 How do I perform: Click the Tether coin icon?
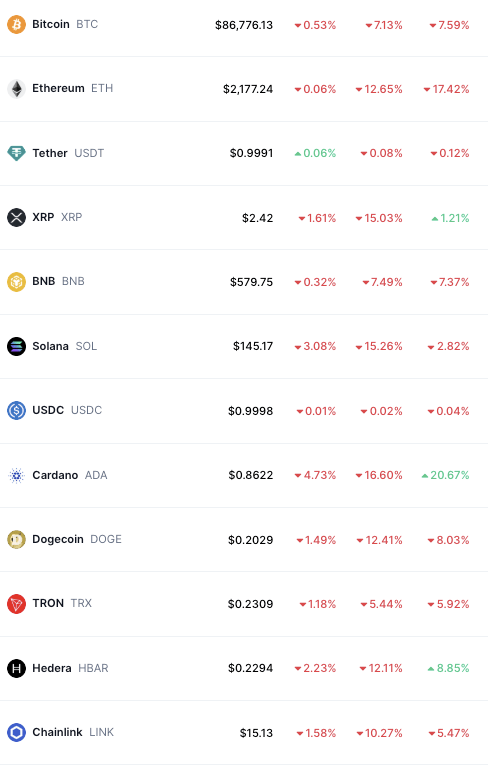[16, 153]
